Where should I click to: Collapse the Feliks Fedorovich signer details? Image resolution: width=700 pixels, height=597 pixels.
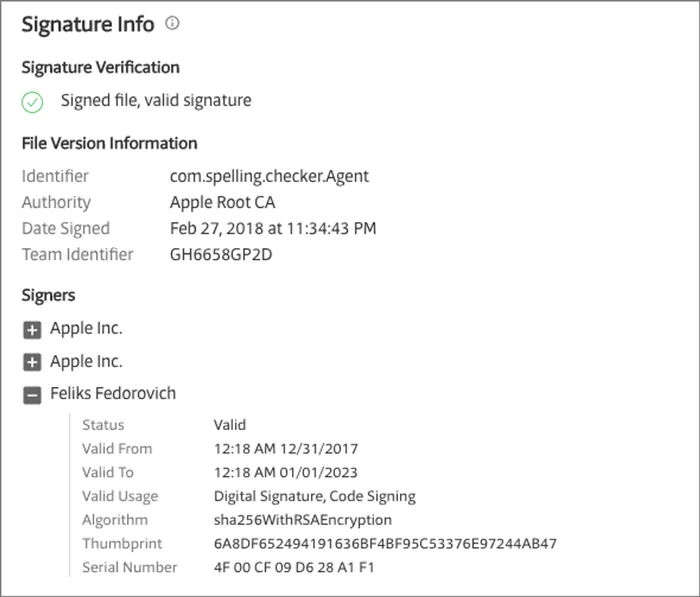click(32, 395)
